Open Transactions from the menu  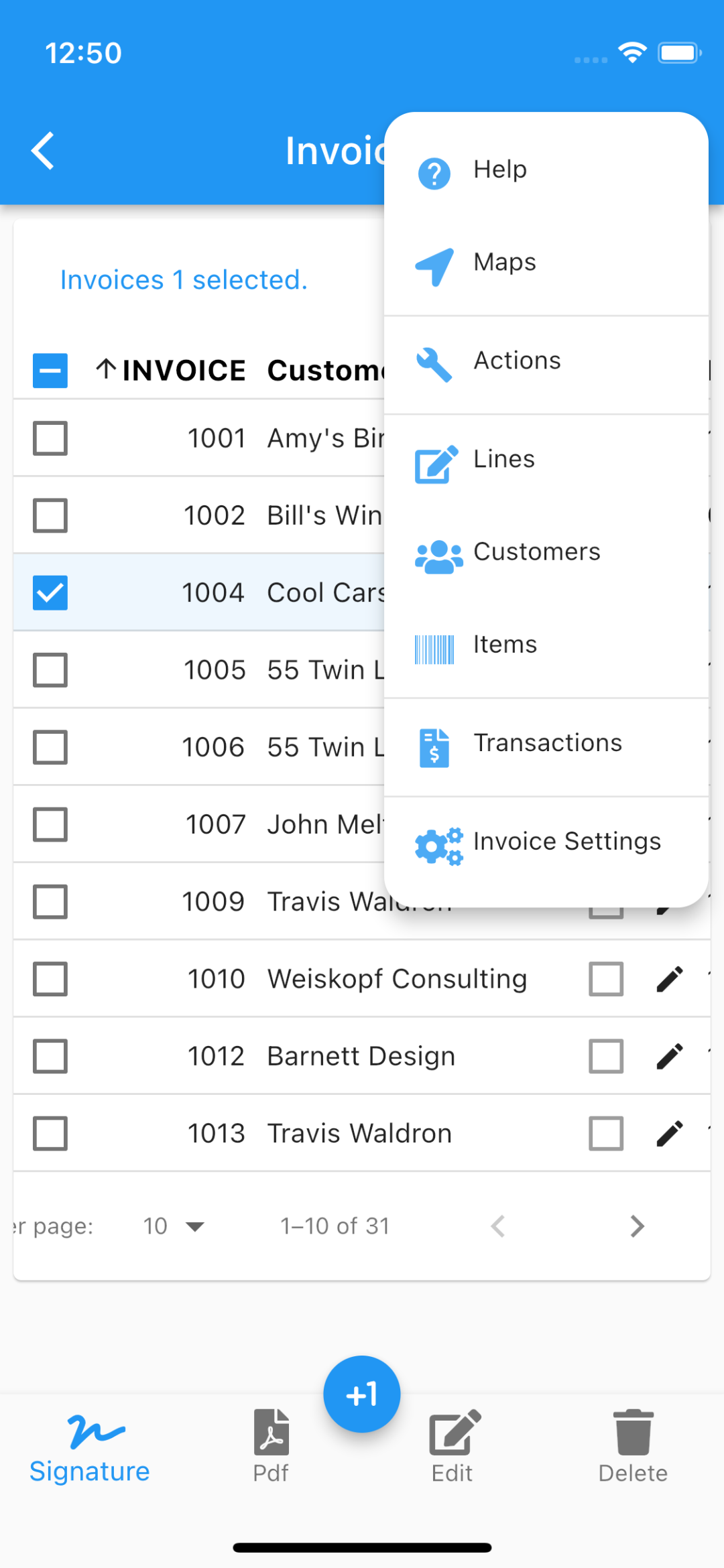[546, 744]
